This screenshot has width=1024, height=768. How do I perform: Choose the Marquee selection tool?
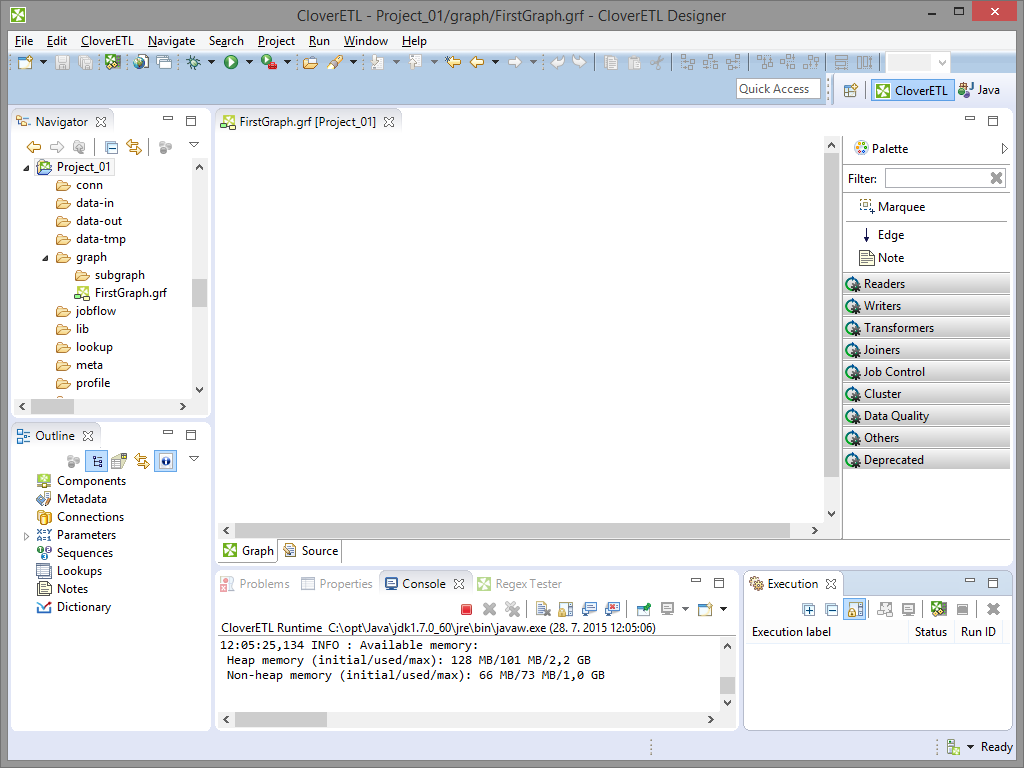click(900, 207)
